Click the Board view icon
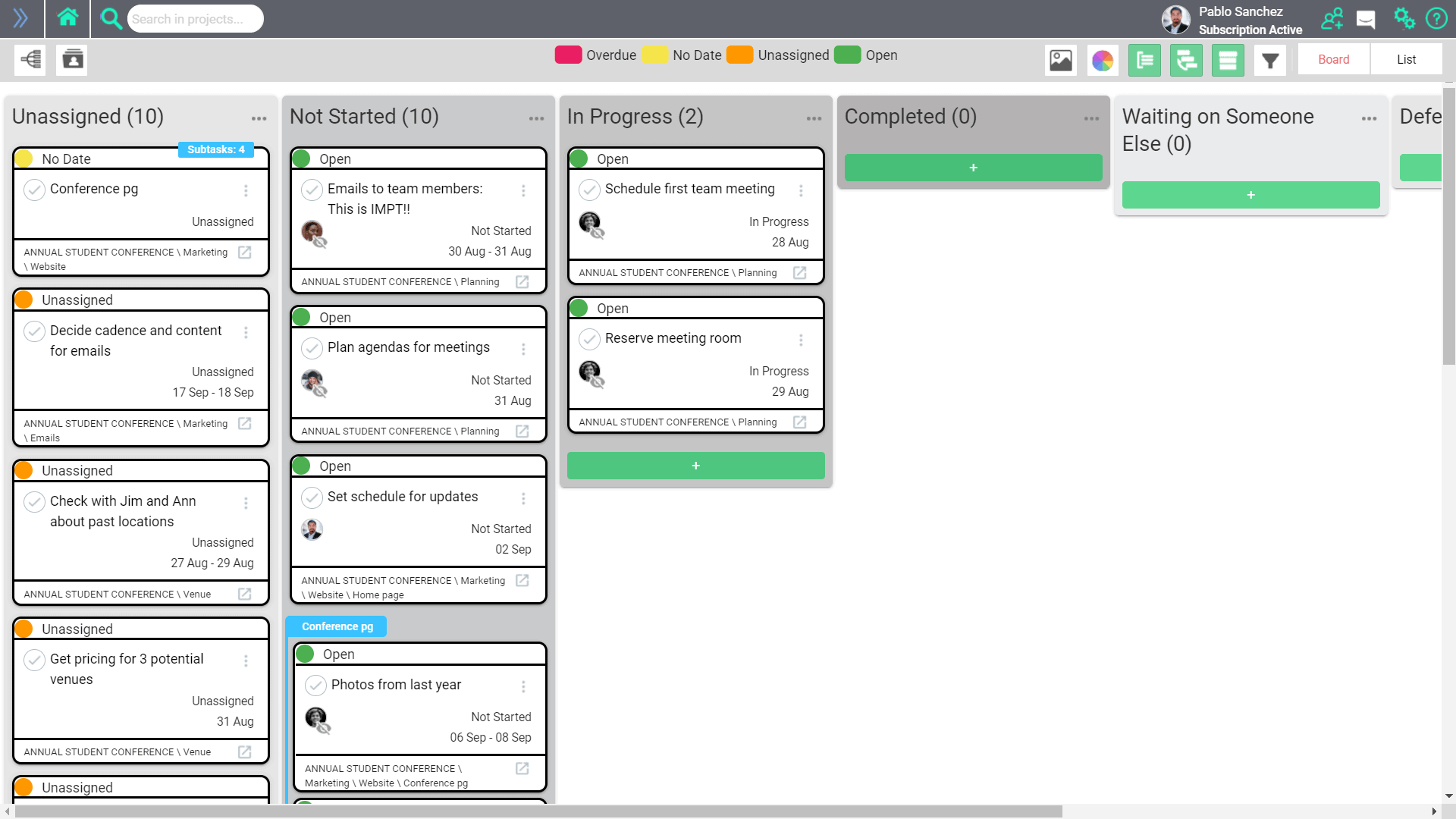 [1333, 60]
